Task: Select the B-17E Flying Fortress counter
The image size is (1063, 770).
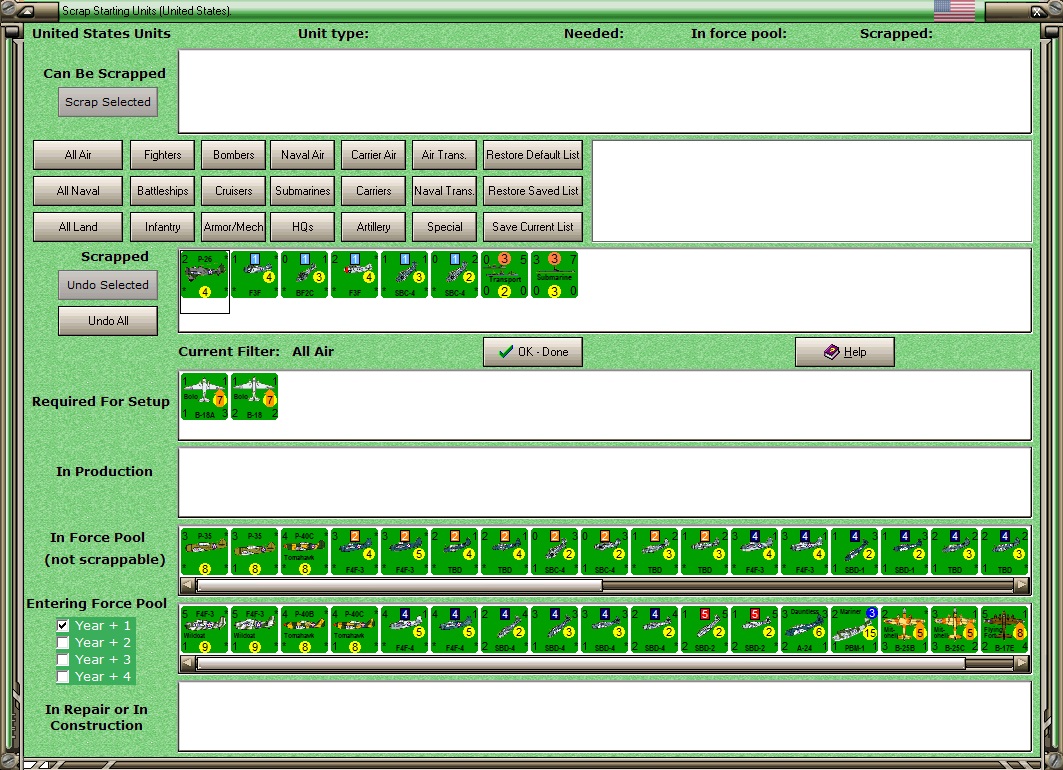Action: (1004, 630)
